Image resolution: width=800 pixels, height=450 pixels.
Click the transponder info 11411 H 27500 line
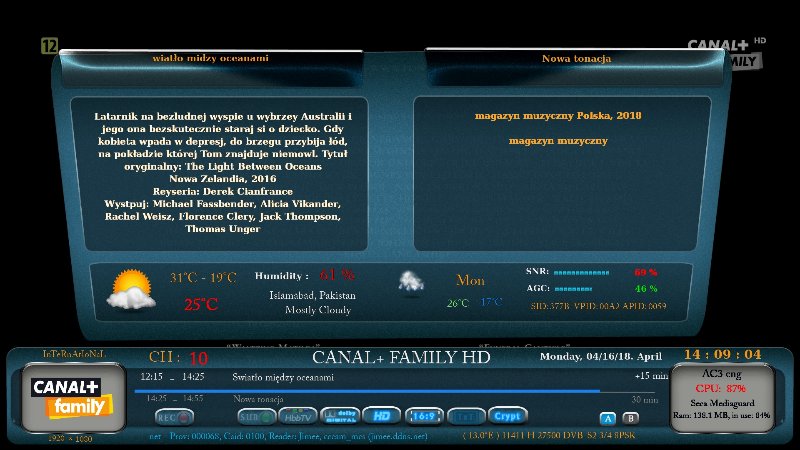(x=549, y=436)
